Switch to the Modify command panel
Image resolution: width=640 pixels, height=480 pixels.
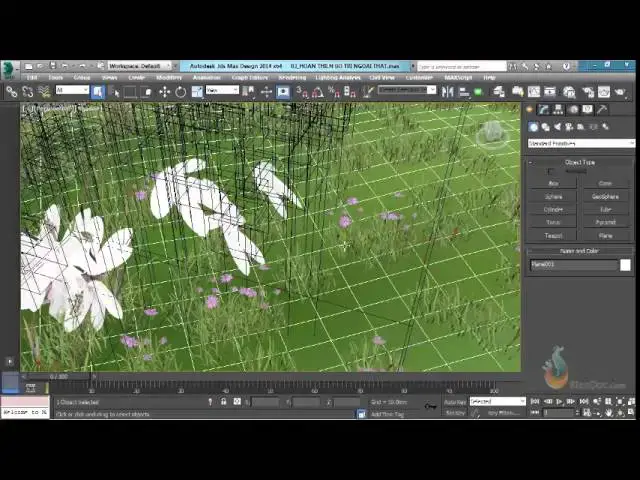[543, 109]
